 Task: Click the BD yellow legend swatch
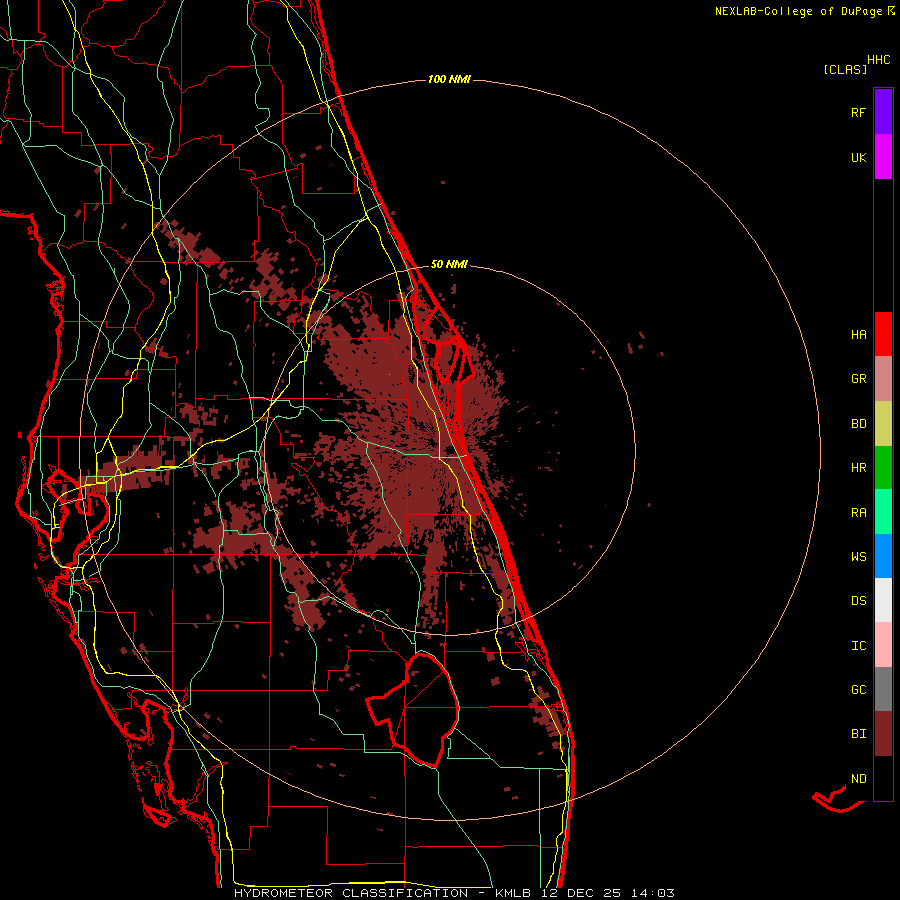[x=883, y=423]
